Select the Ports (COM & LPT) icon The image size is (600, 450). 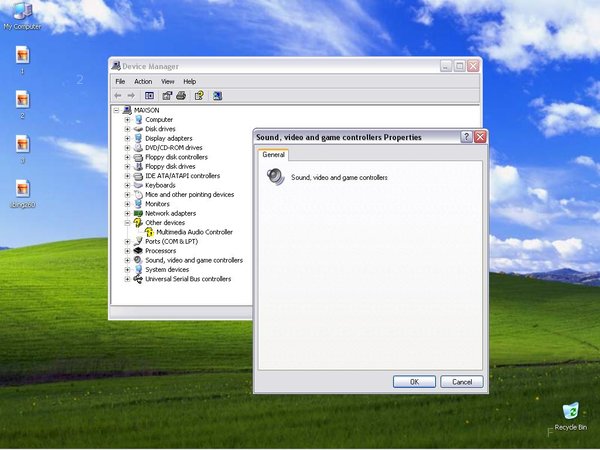[x=139, y=241]
